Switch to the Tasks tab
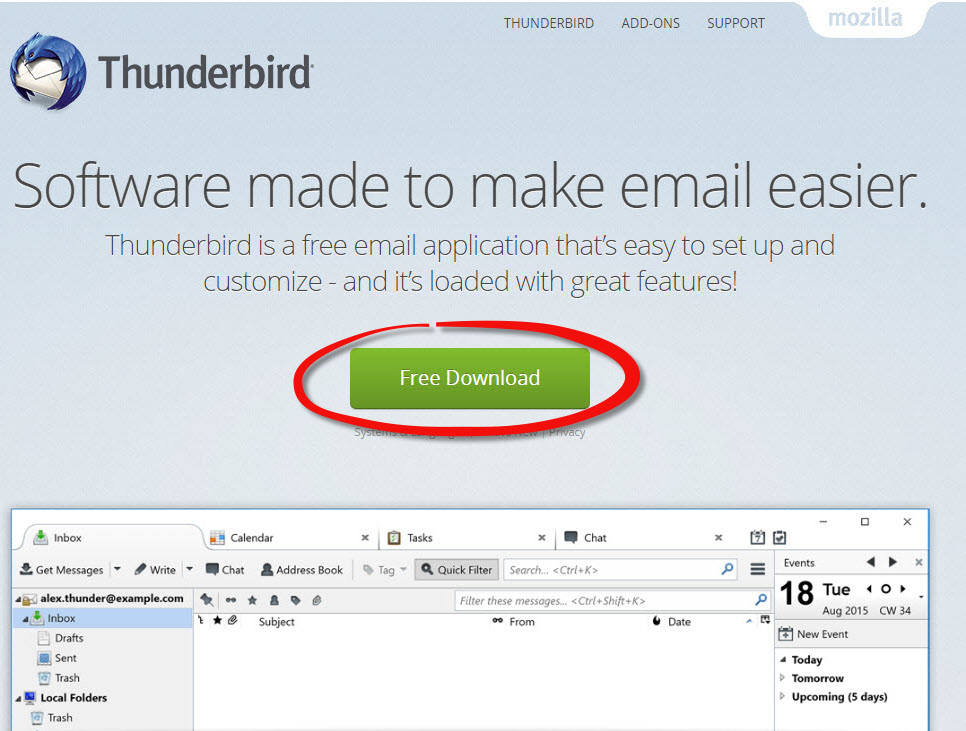Viewport: 966px width, 731px height. click(420, 538)
